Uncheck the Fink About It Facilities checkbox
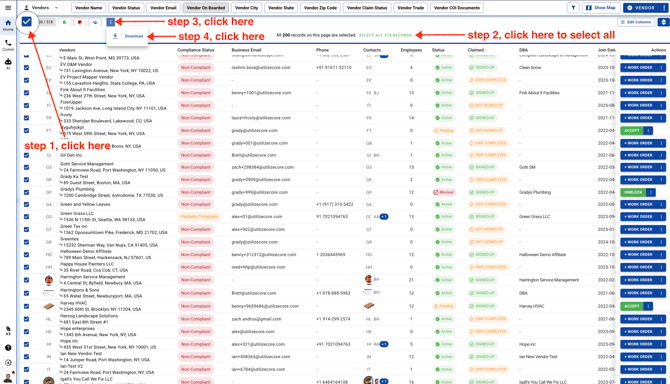This screenshot has height=384, width=670. tap(26, 93)
